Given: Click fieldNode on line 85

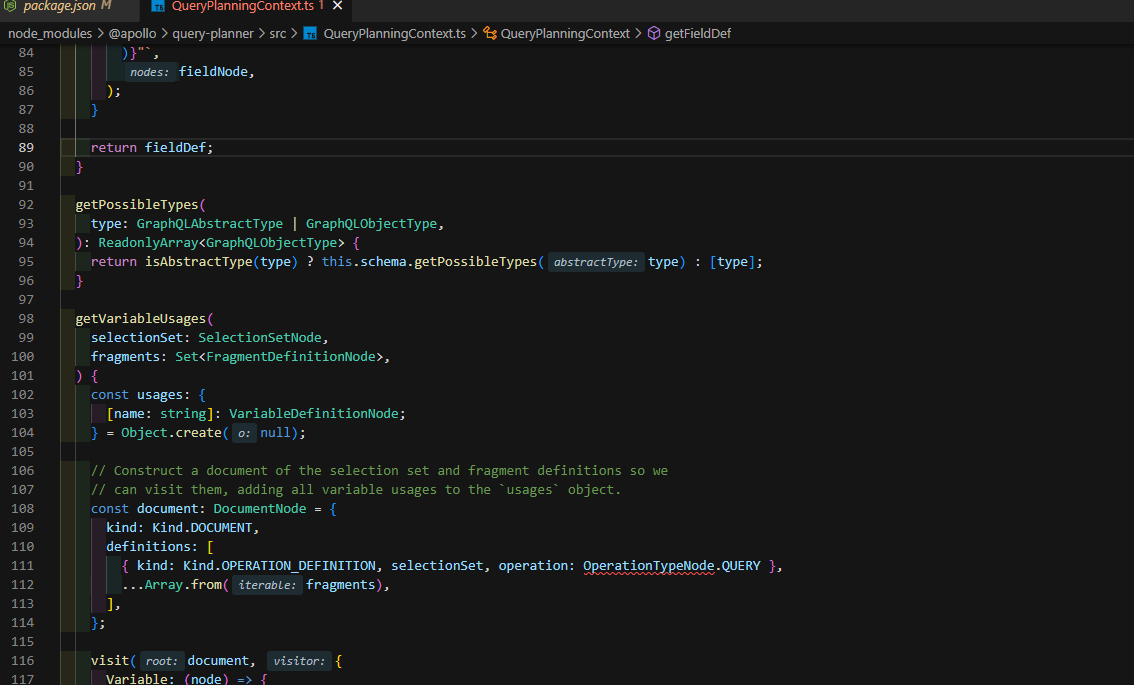Looking at the screenshot, I should pyautogui.click(x=213, y=72).
